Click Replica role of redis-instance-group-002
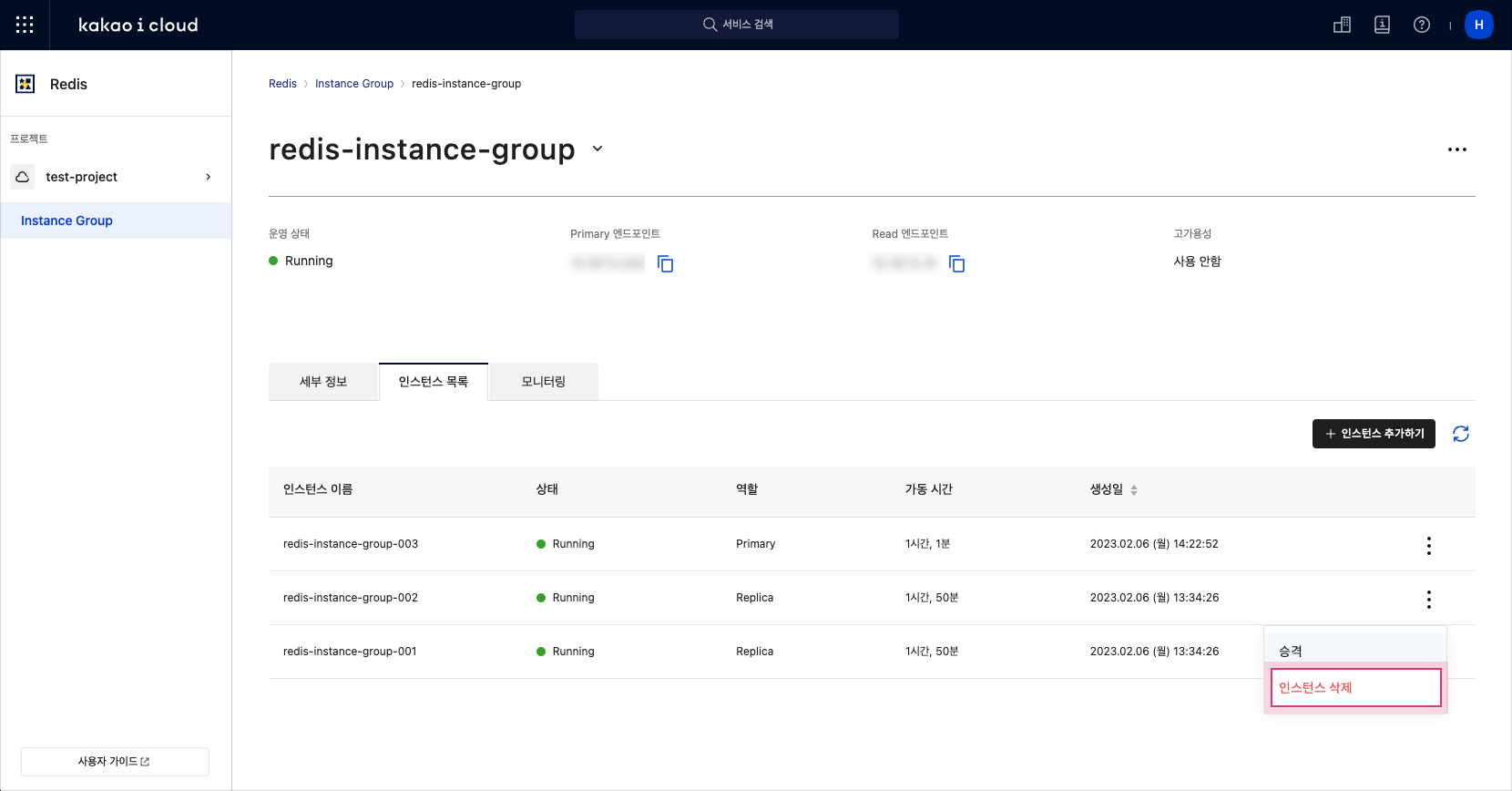Viewport: 1512px width, 791px height. [755, 598]
